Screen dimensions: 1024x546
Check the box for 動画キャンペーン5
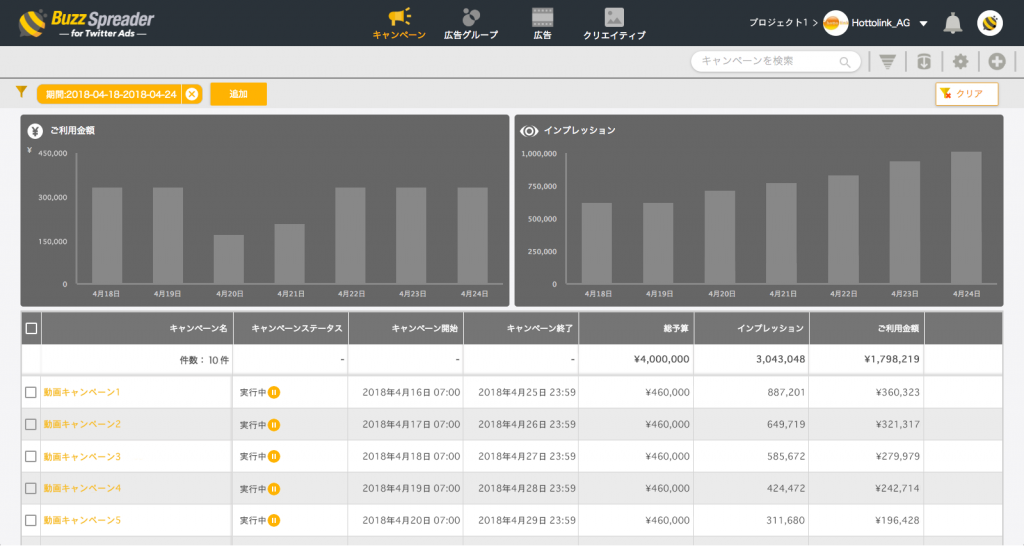31,521
